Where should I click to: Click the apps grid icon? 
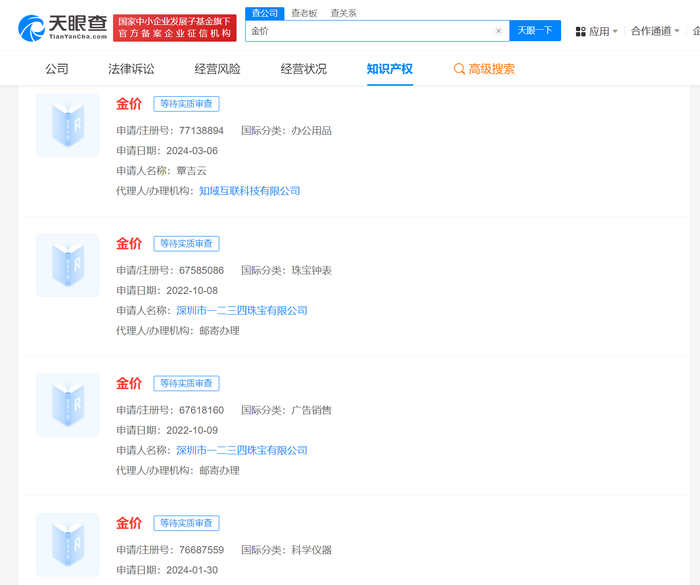pos(580,31)
